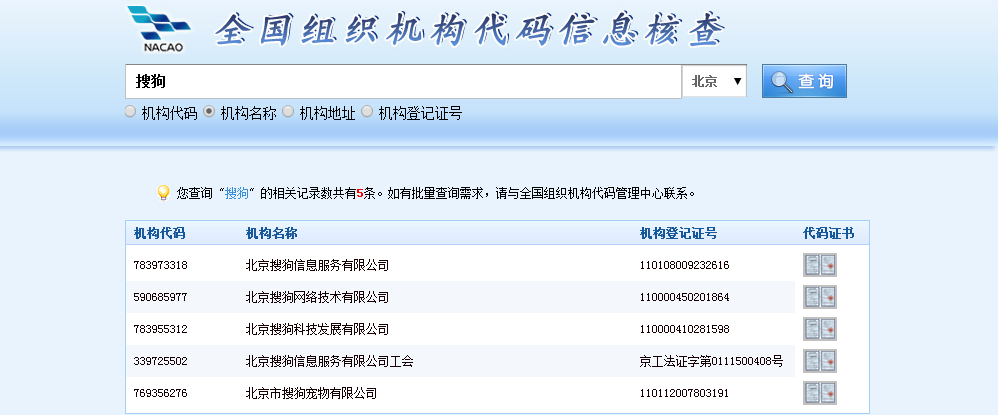Open certificate icon for 北京搜狗科技发展有限公司
This screenshot has width=998, height=415.
coord(820,329)
